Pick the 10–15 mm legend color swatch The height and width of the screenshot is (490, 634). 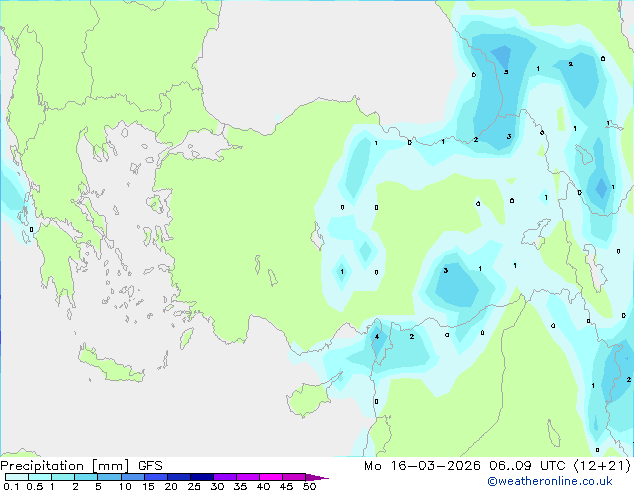pos(132,477)
